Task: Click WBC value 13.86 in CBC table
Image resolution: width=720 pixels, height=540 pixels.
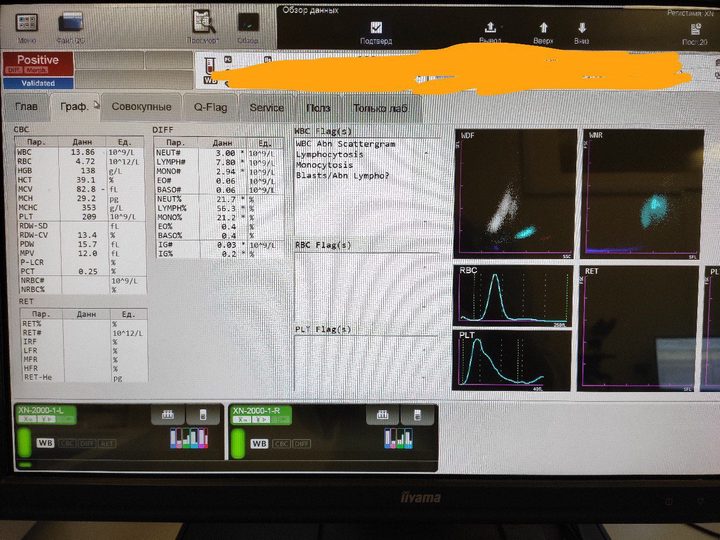Action: [83, 152]
